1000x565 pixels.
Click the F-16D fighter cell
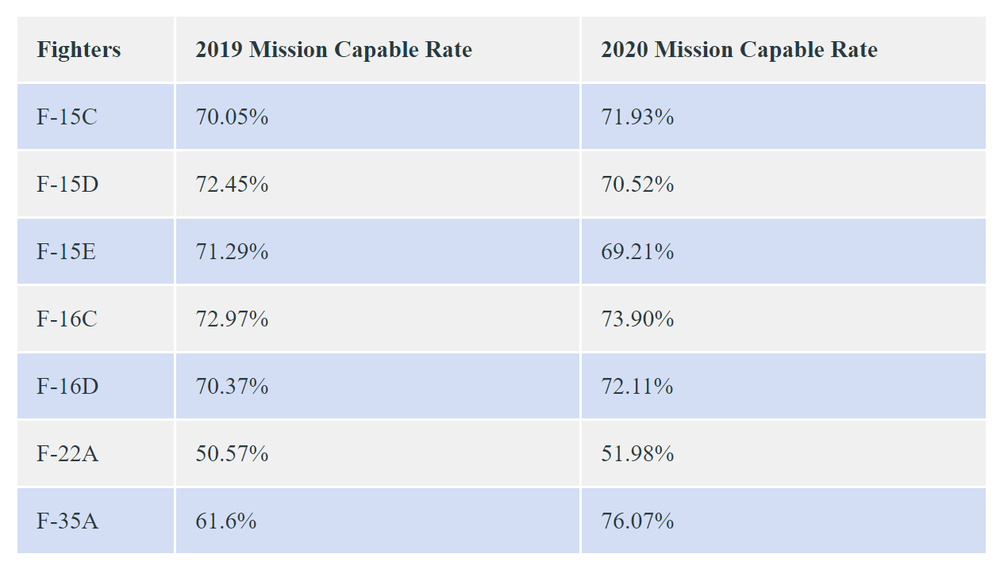tap(68, 386)
